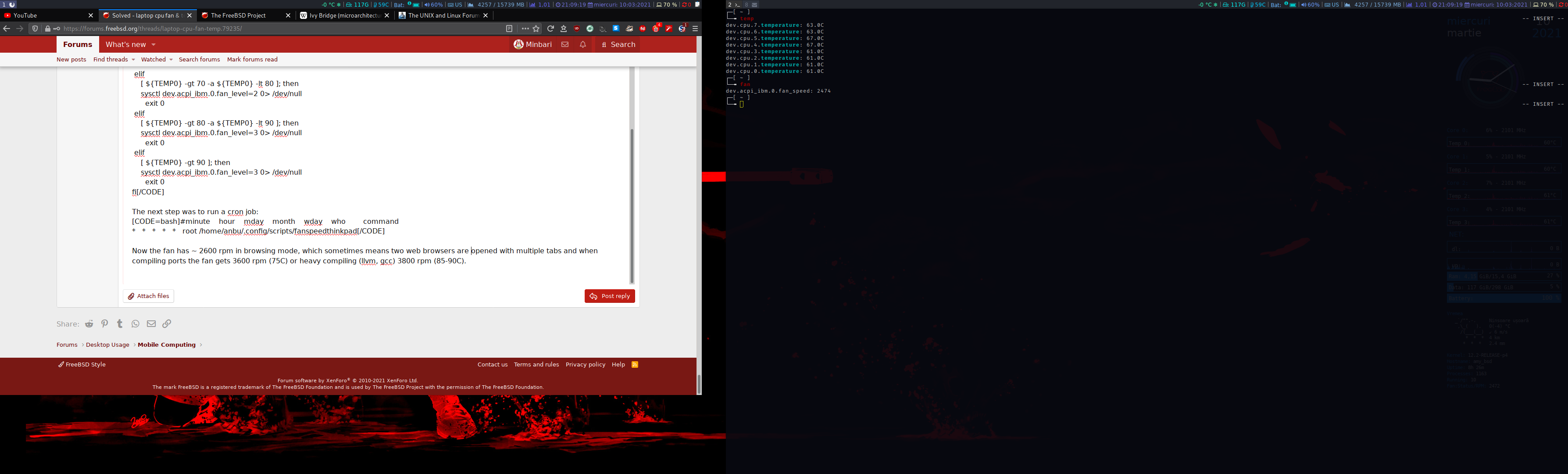
Task: Open the forum RSS feed
Action: point(635,364)
